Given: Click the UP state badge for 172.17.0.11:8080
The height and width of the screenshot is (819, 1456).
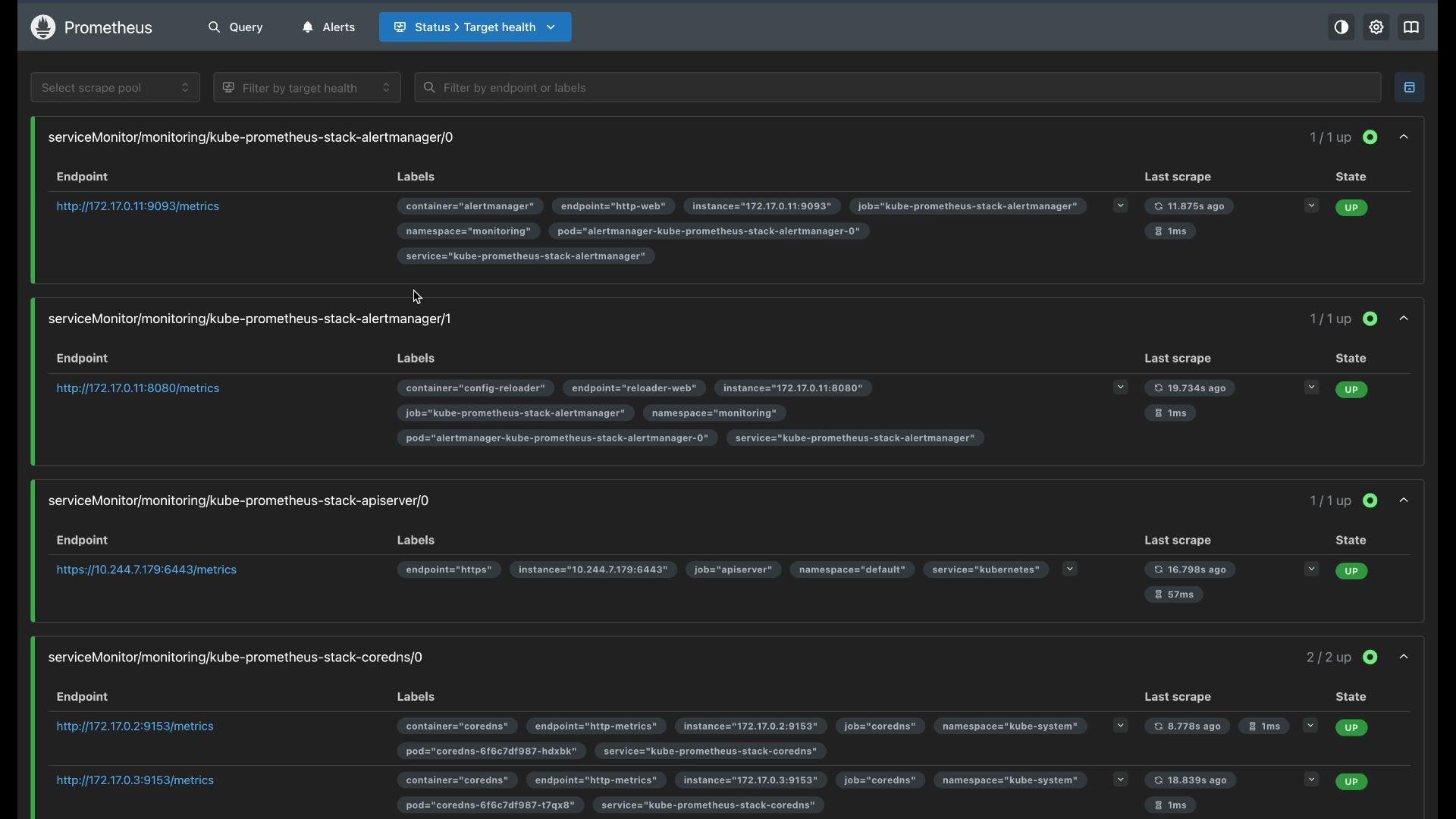Looking at the screenshot, I should [1352, 391].
